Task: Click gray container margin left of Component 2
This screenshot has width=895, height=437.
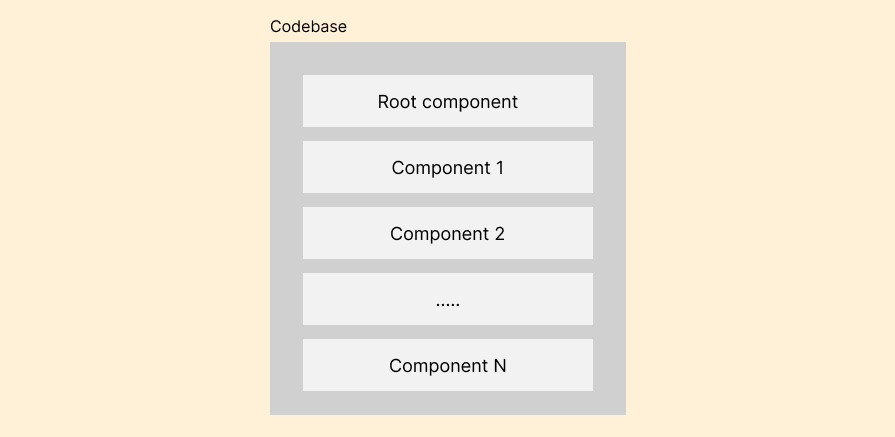Action: pyautogui.click(x=287, y=233)
